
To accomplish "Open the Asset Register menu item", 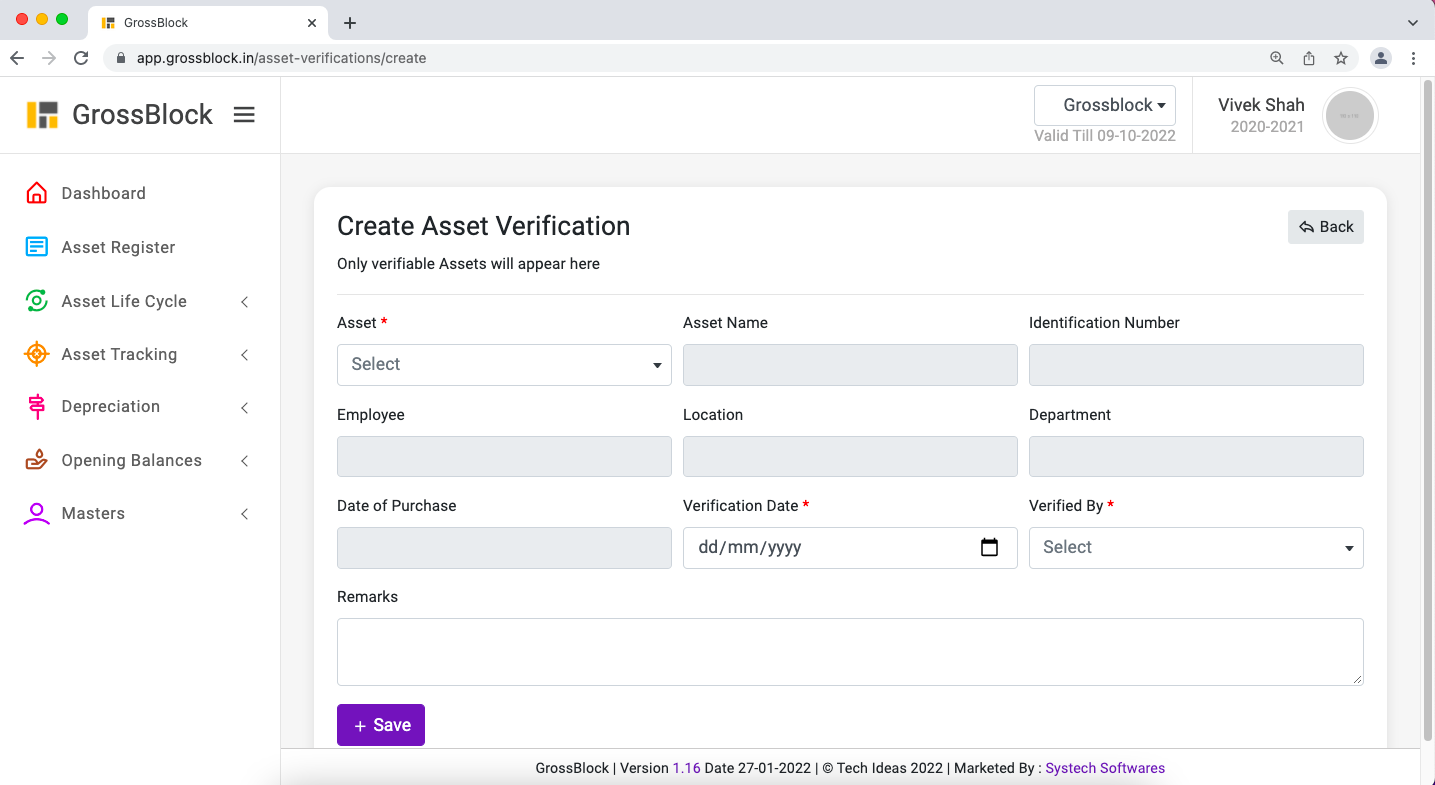I will tap(118, 247).
